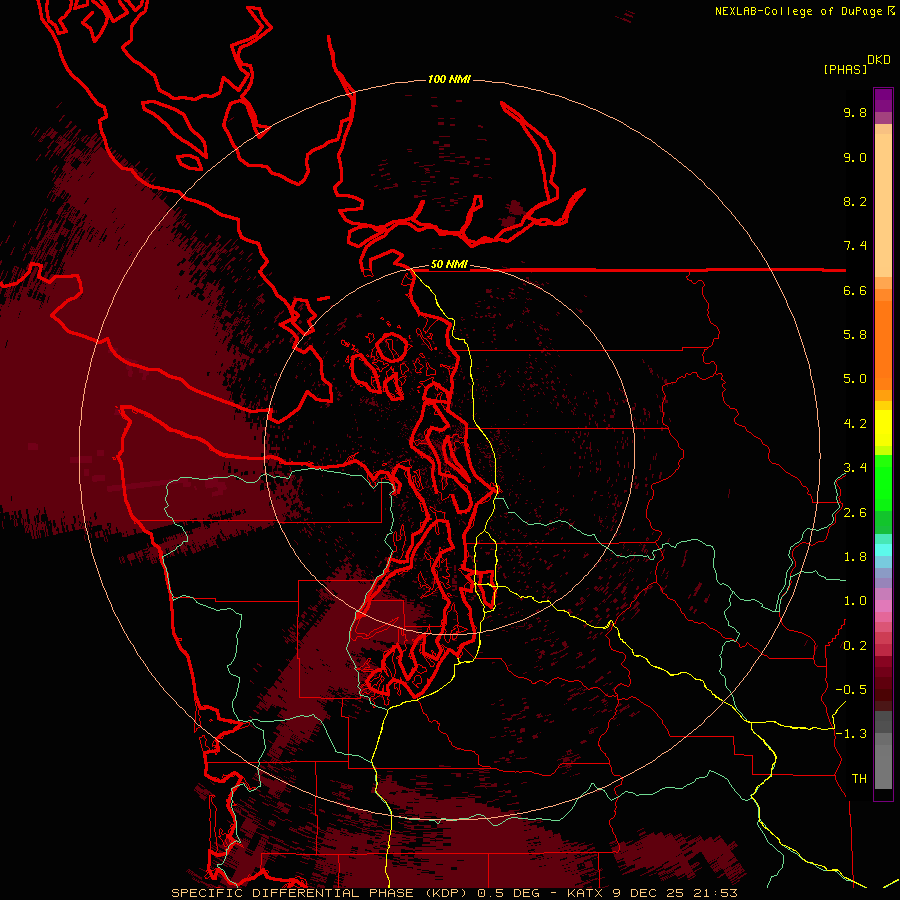This screenshot has width=900, height=900.
Task: Click the 1.0 value on the color scale
Action: [855, 601]
